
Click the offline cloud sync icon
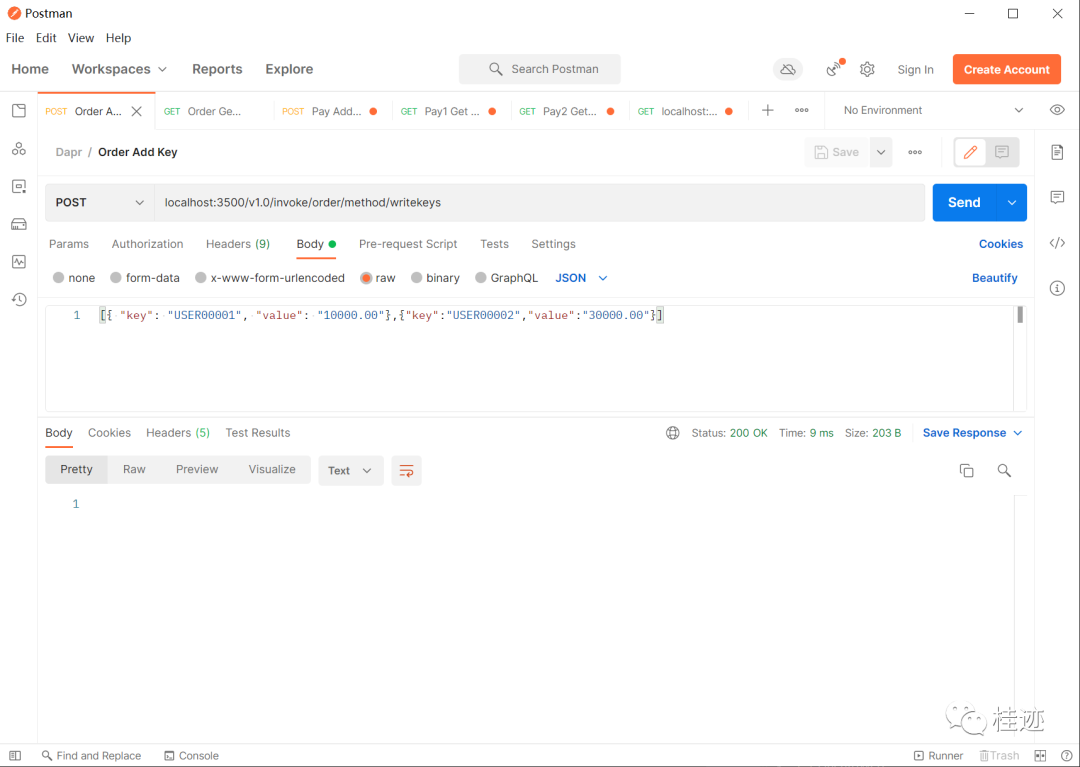pos(788,70)
